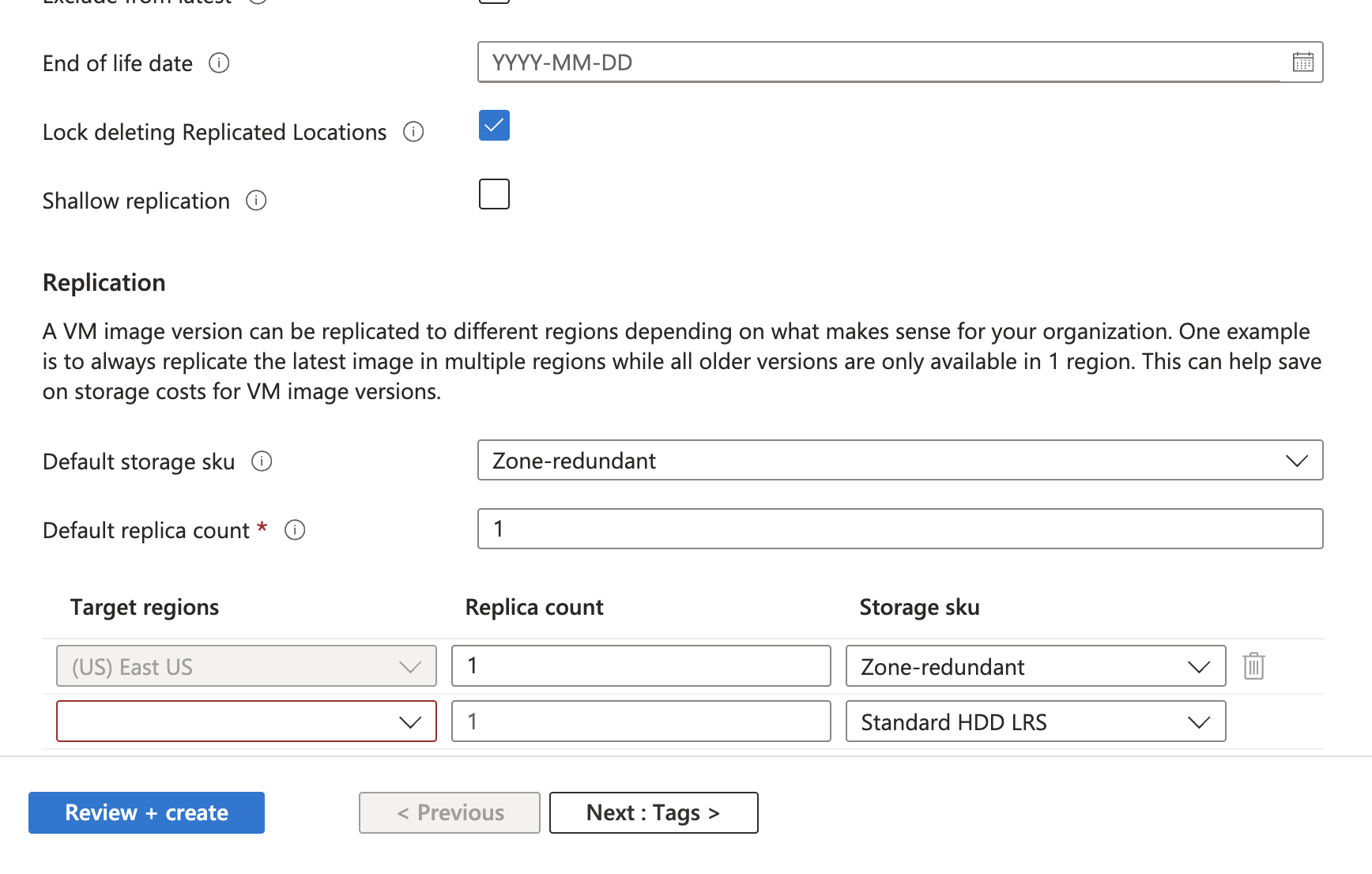Enable the Shallow replication checkbox
The image size is (1372, 874).
(494, 194)
